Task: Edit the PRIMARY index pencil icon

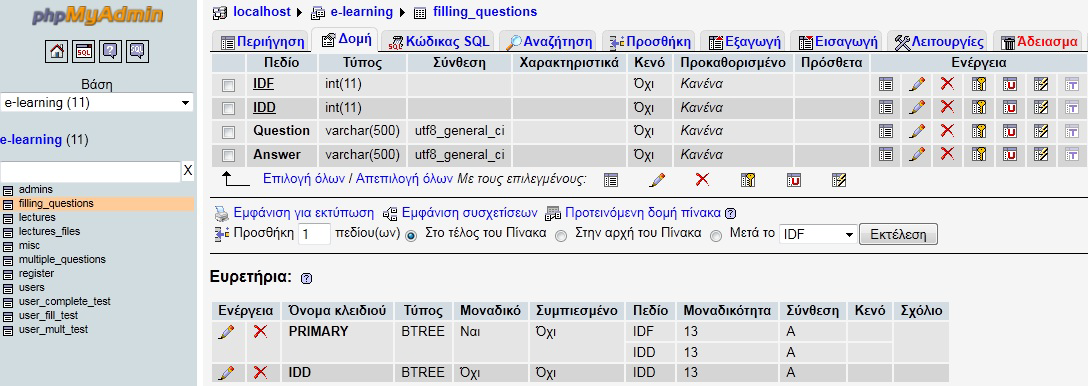Action: (x=226, y=333)
